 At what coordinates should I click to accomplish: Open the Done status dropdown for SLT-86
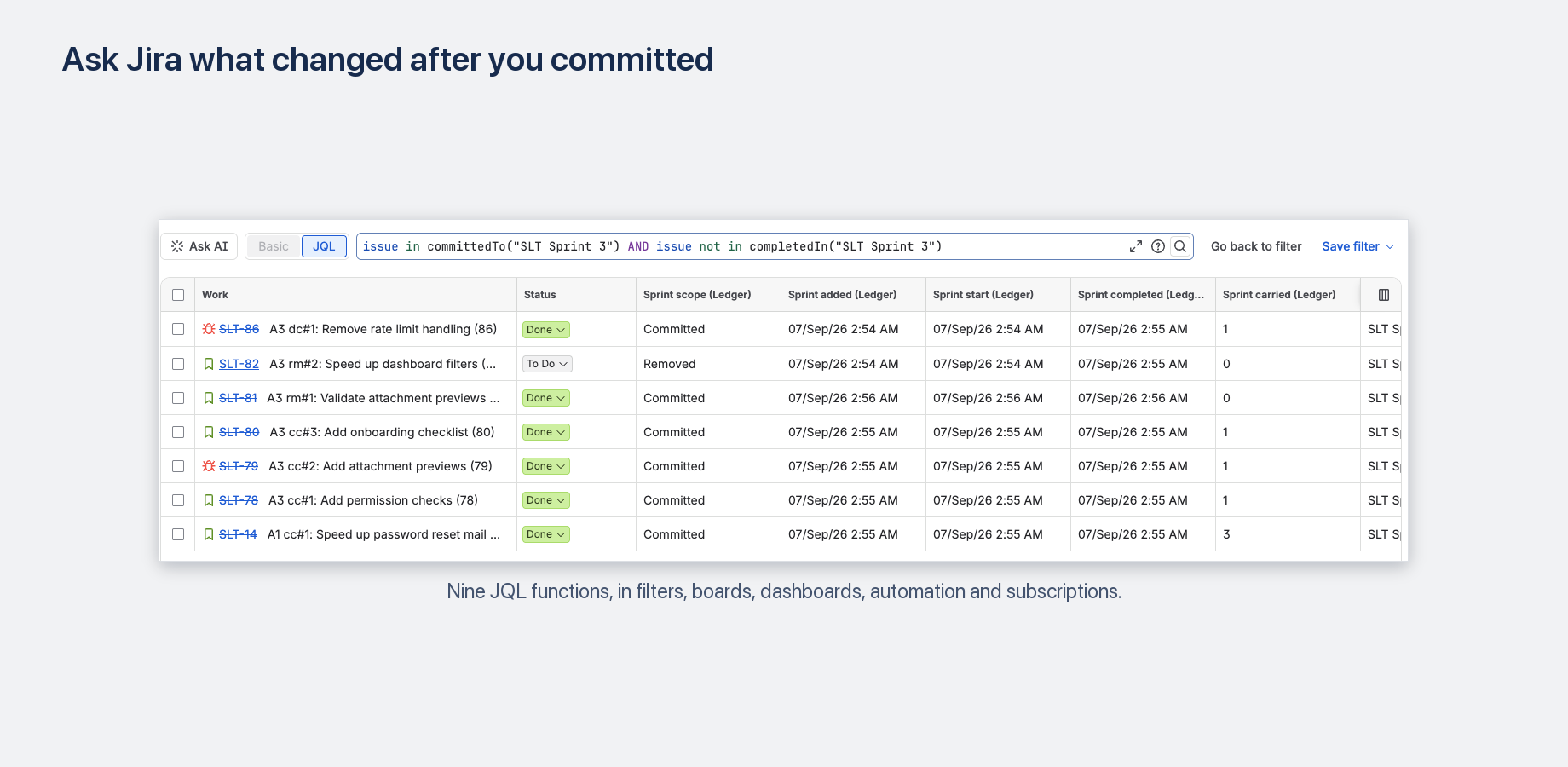click(546, 330)
